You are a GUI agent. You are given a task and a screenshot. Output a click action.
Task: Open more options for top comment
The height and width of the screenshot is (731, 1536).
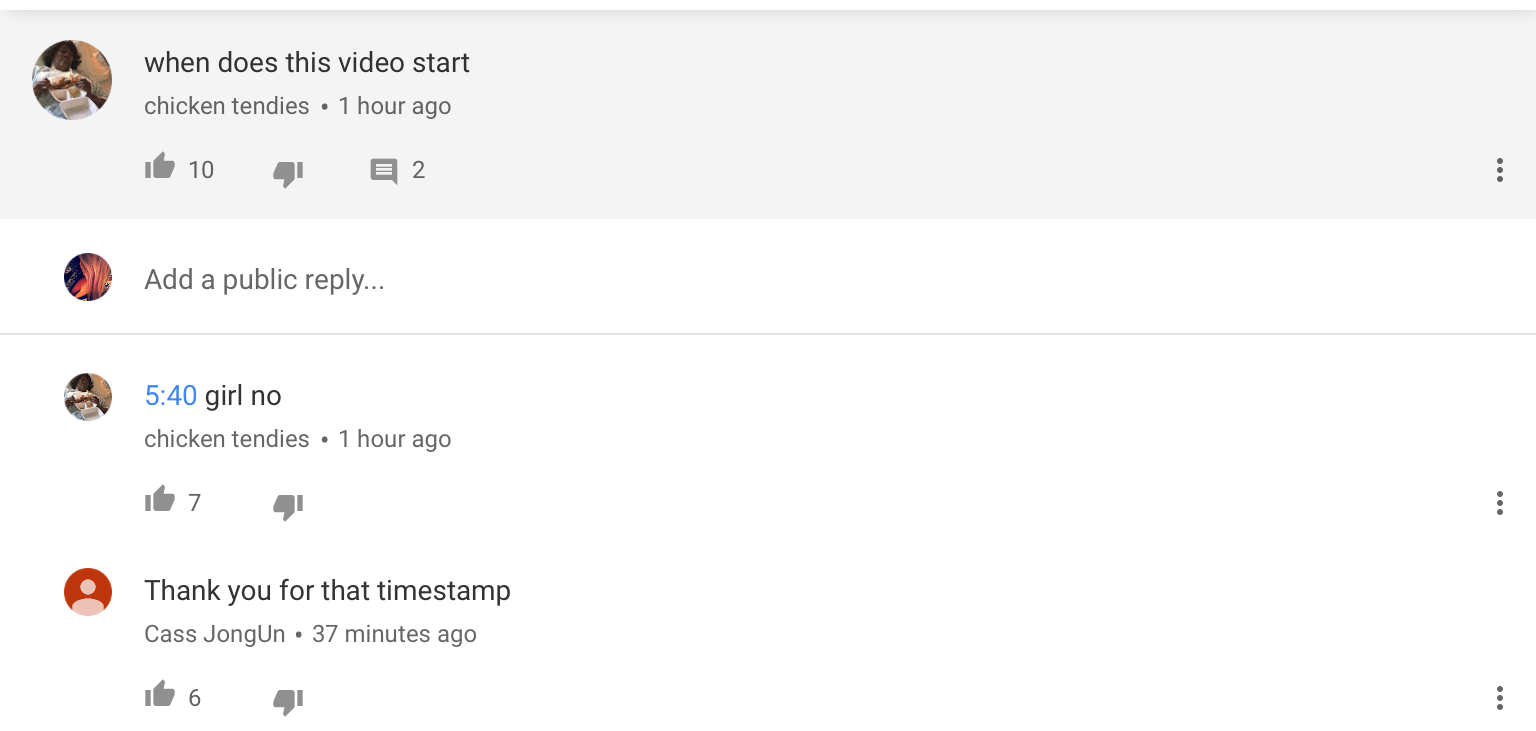click(1499, 170)
